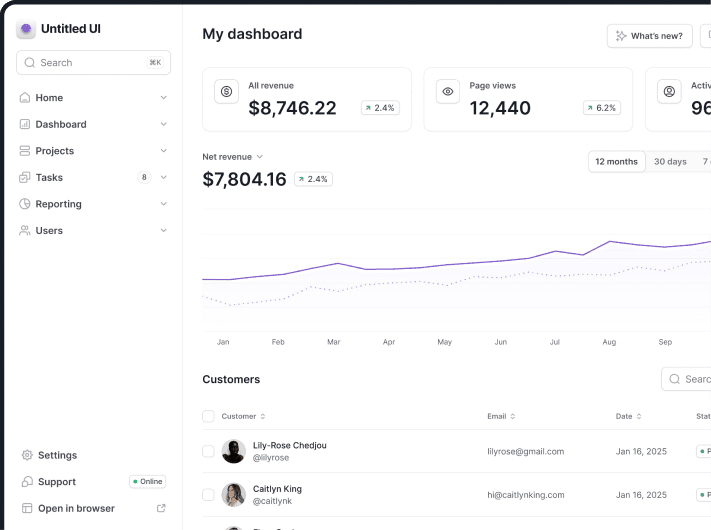The width and height of the screenshot is (711, 530).
Task: Open the Users nav item
Action: click(x=93, y=230)
